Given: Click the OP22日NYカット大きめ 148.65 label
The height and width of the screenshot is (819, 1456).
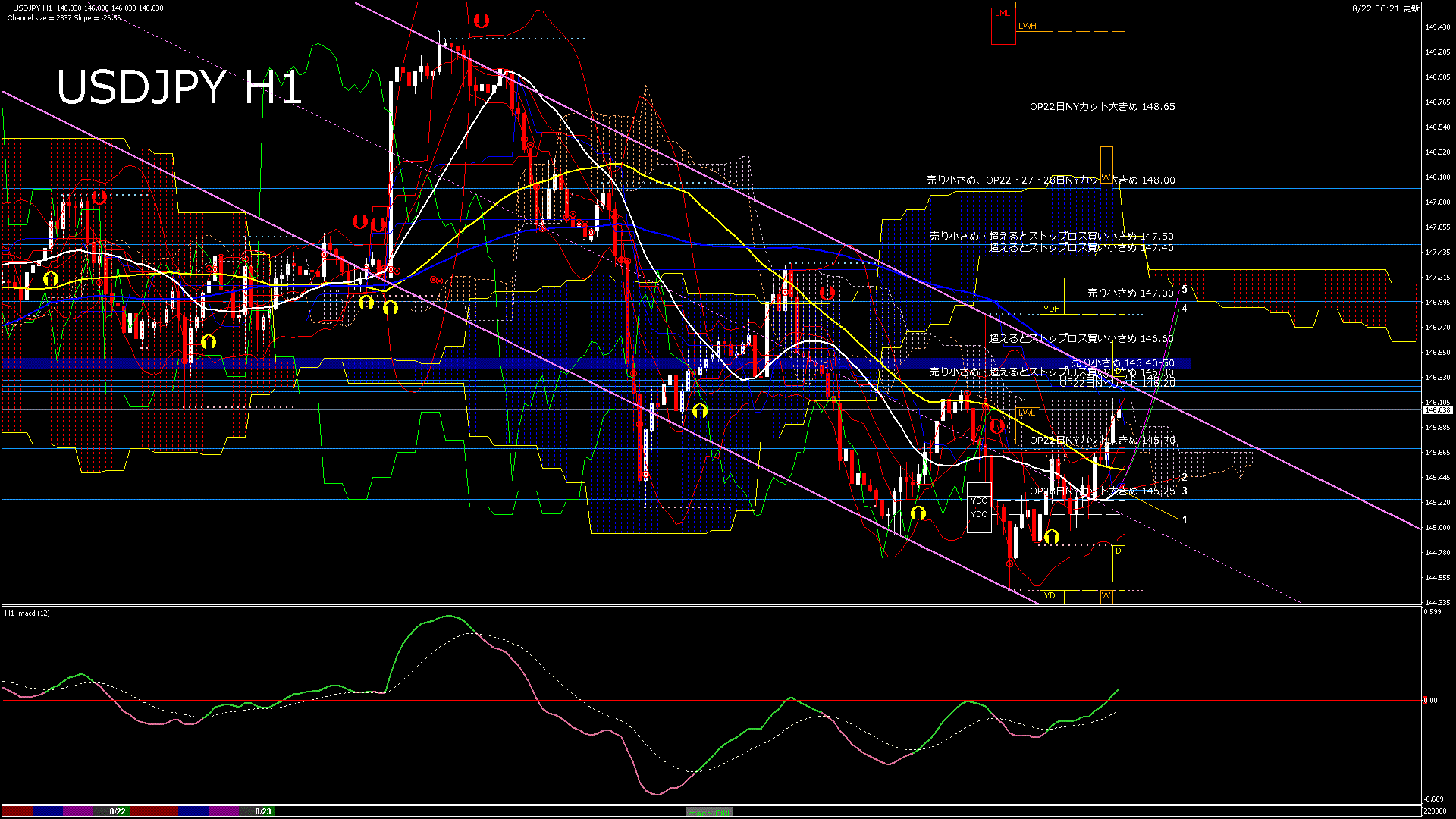Looking at the screenshot, I should (1102, 107).
